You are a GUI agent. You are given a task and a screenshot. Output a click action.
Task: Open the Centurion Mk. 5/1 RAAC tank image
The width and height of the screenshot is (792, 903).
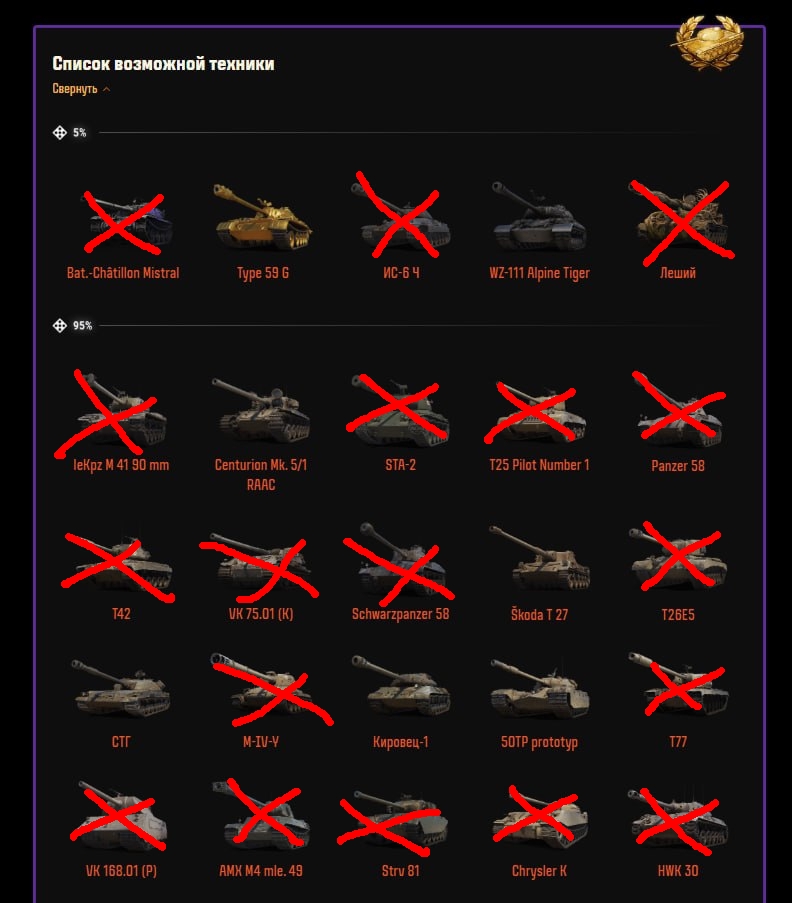(261, 410)
